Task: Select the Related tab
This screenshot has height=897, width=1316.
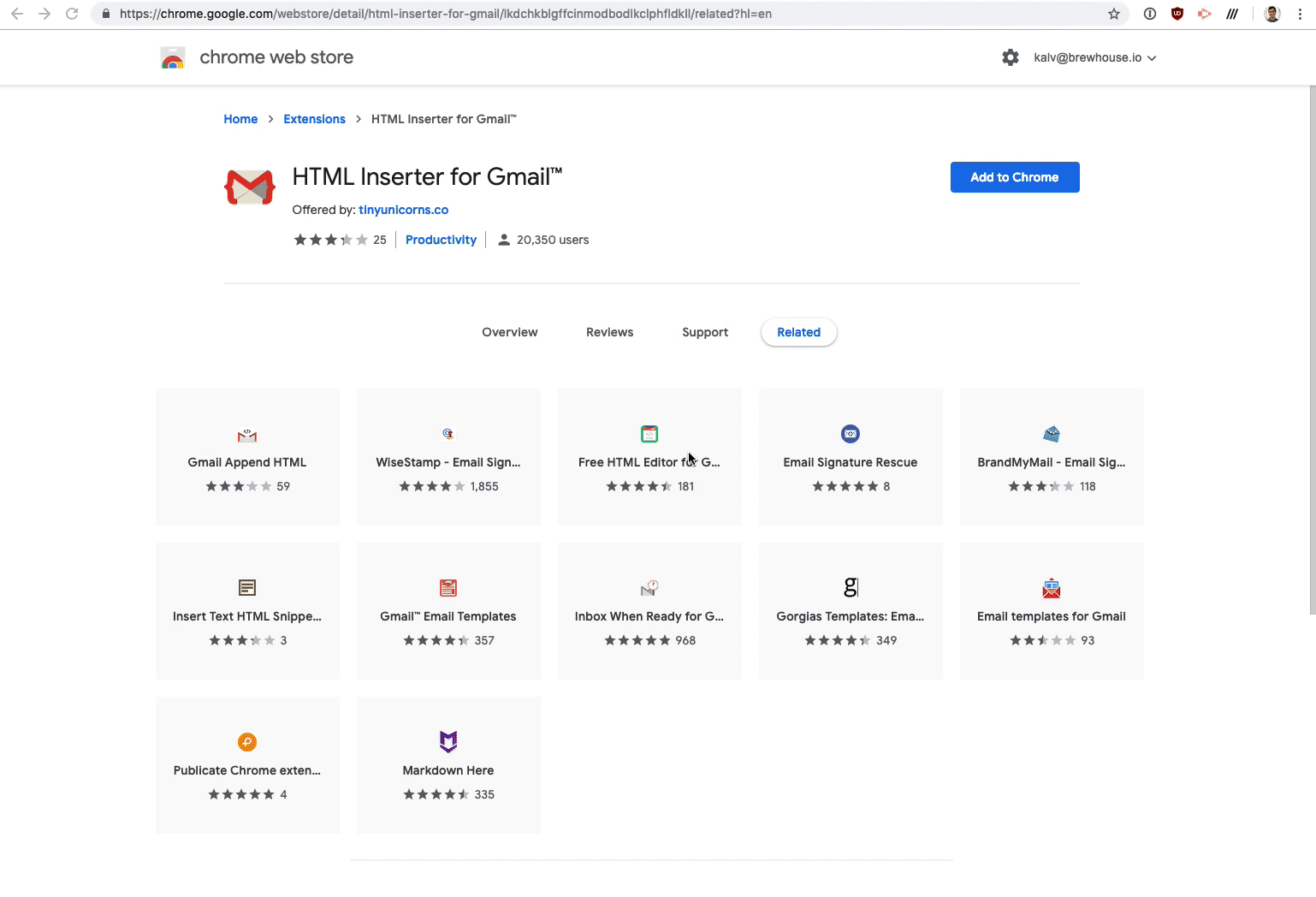Action: coord(799,332)
